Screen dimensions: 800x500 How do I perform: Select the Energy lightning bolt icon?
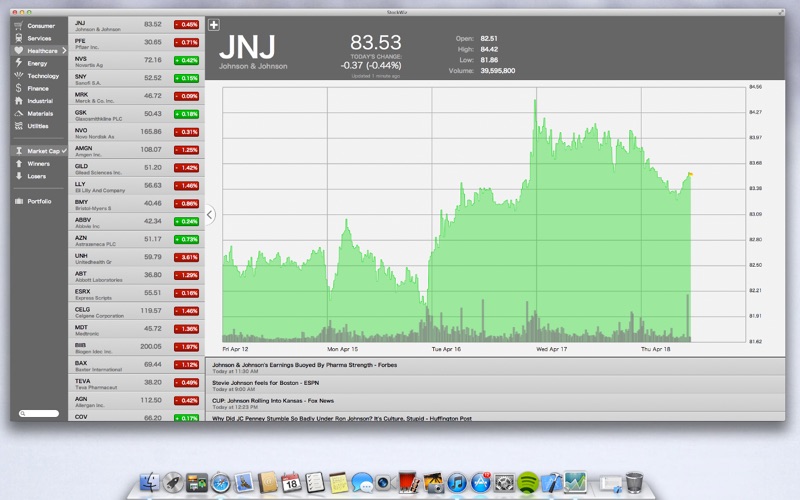19,63
